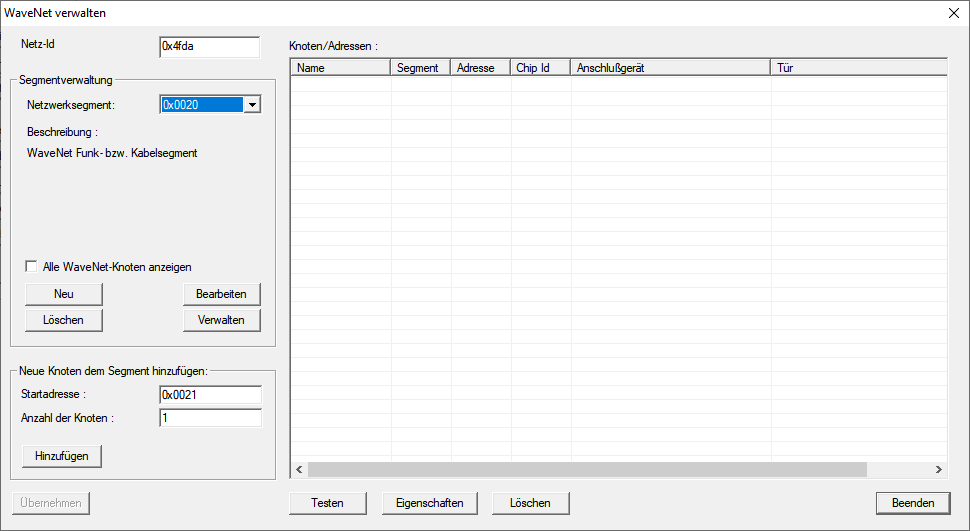Click the Hinzufügen button
Screen dimensions: 970x531
click(x=62, y=455)
